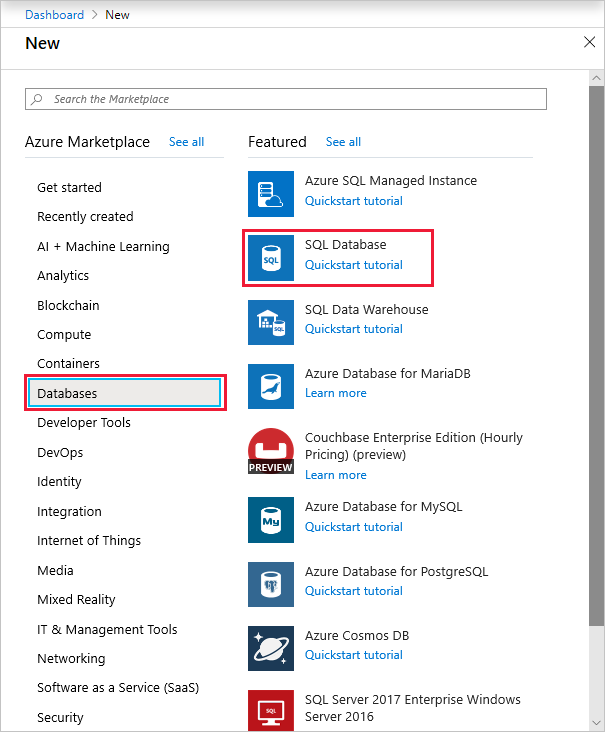Click the SQL Database icon
Viewport: 605px width, 732px height.
271,258
